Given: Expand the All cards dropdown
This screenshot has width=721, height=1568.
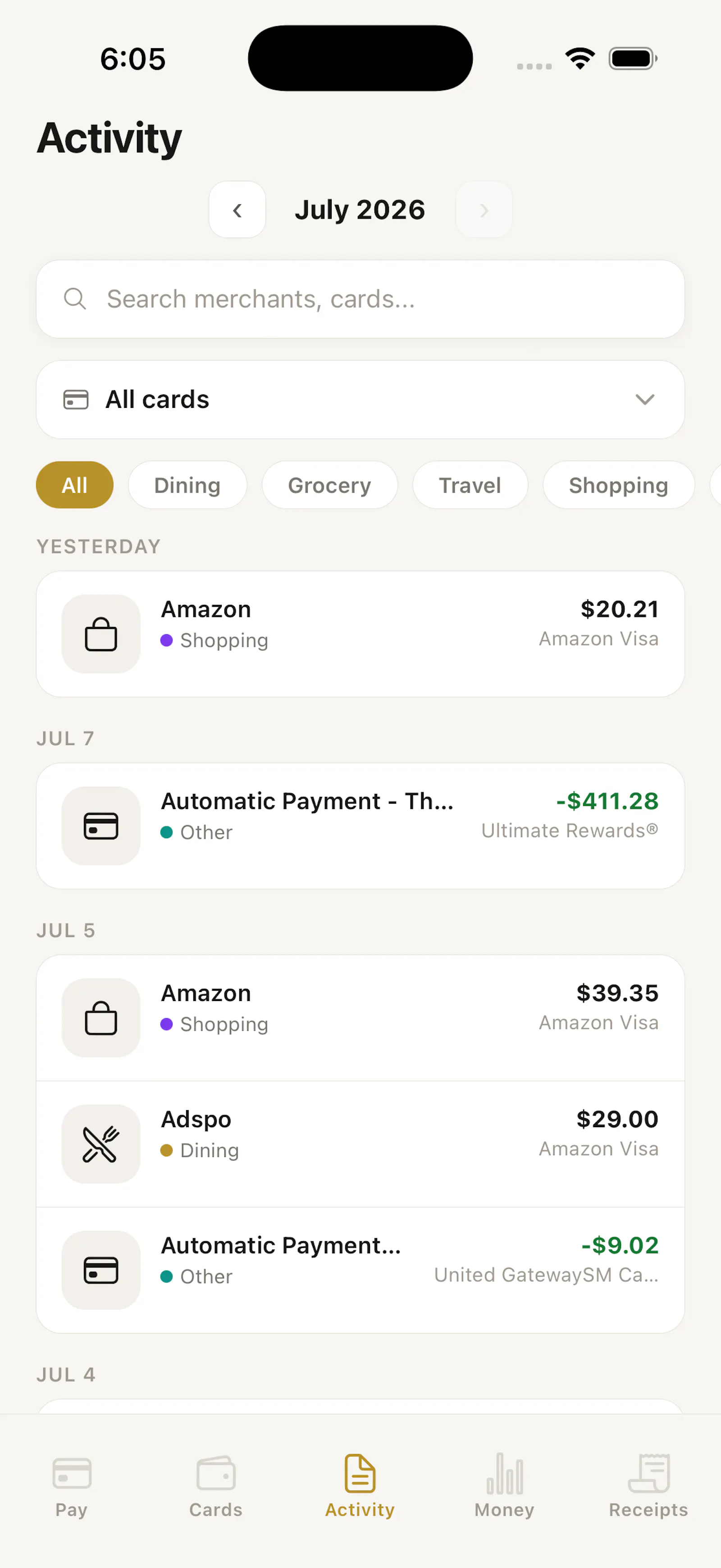Looking at the screenshot, I should coord(360,399).
